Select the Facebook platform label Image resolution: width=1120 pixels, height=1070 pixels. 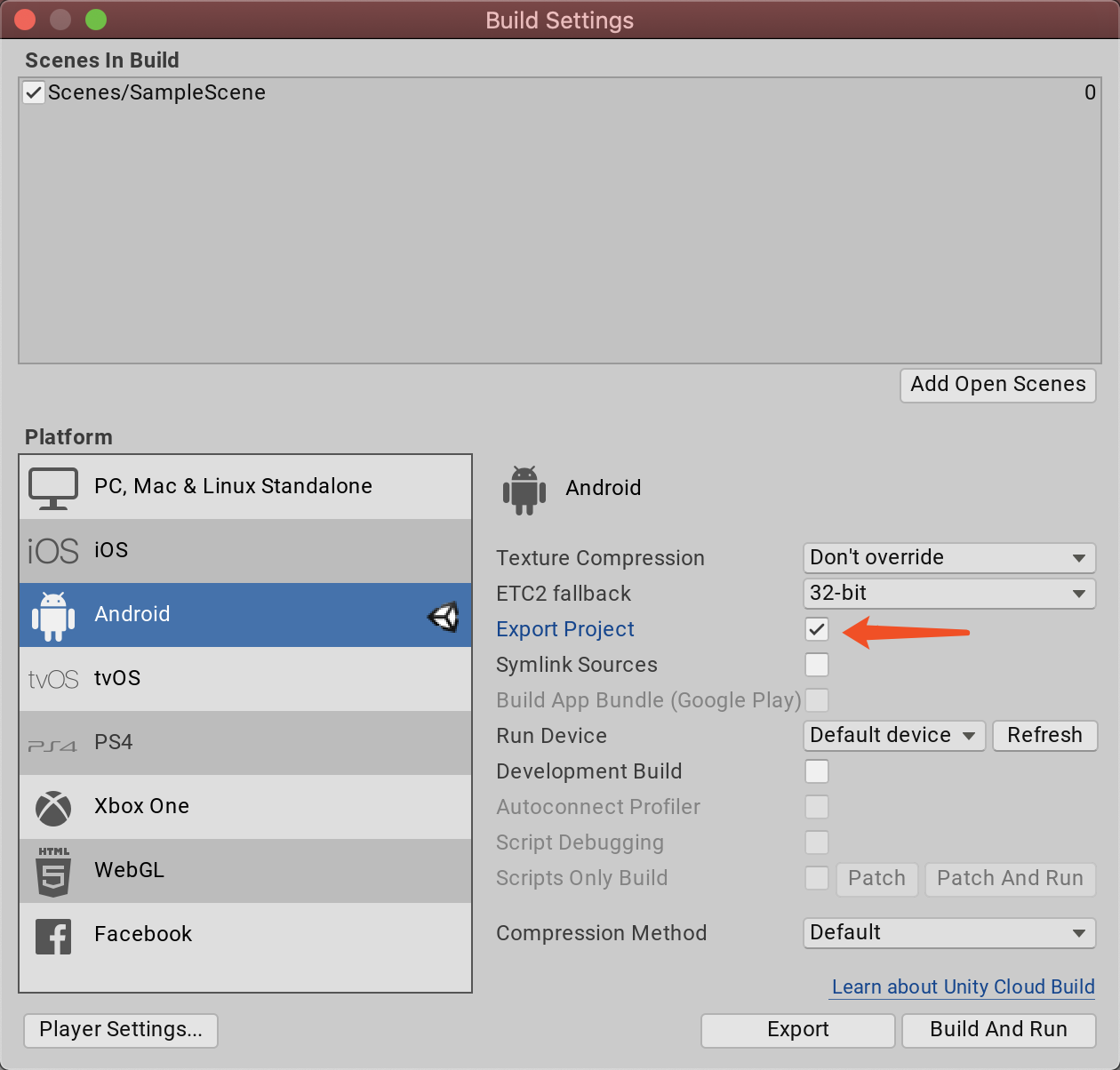tap(143, 934)
